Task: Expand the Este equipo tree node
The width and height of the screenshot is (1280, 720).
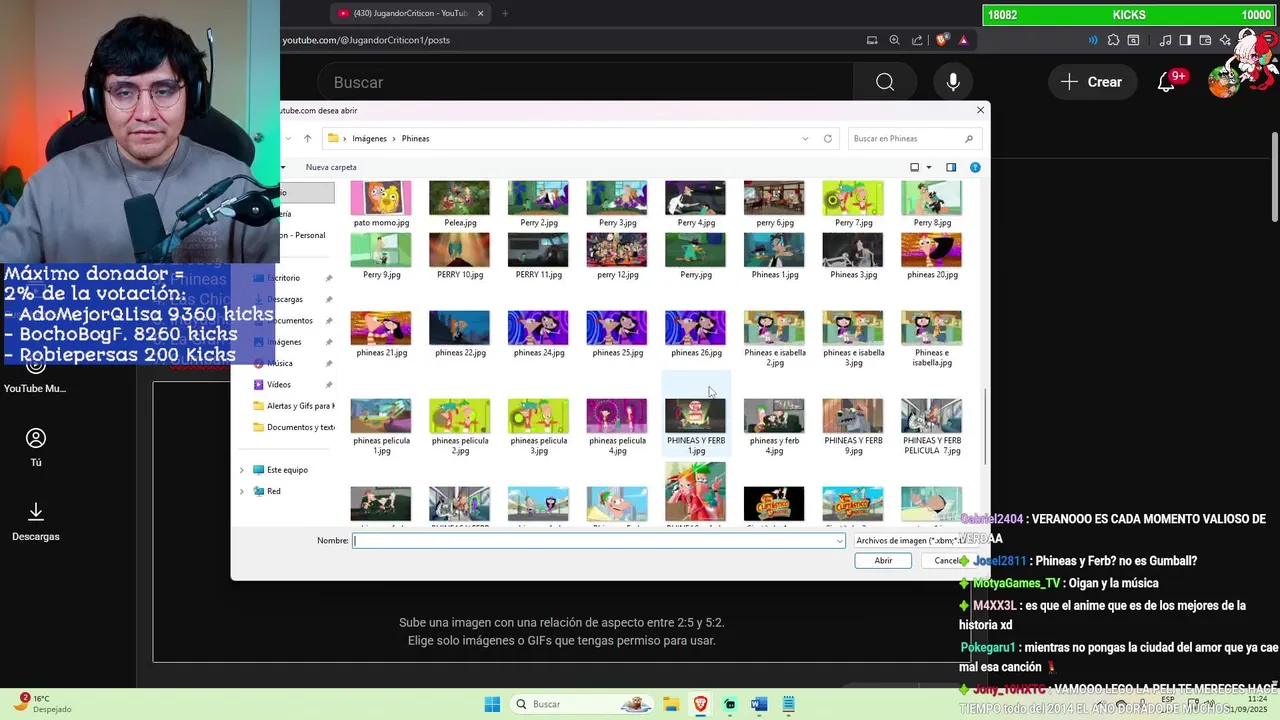Action: pos(241,470)
